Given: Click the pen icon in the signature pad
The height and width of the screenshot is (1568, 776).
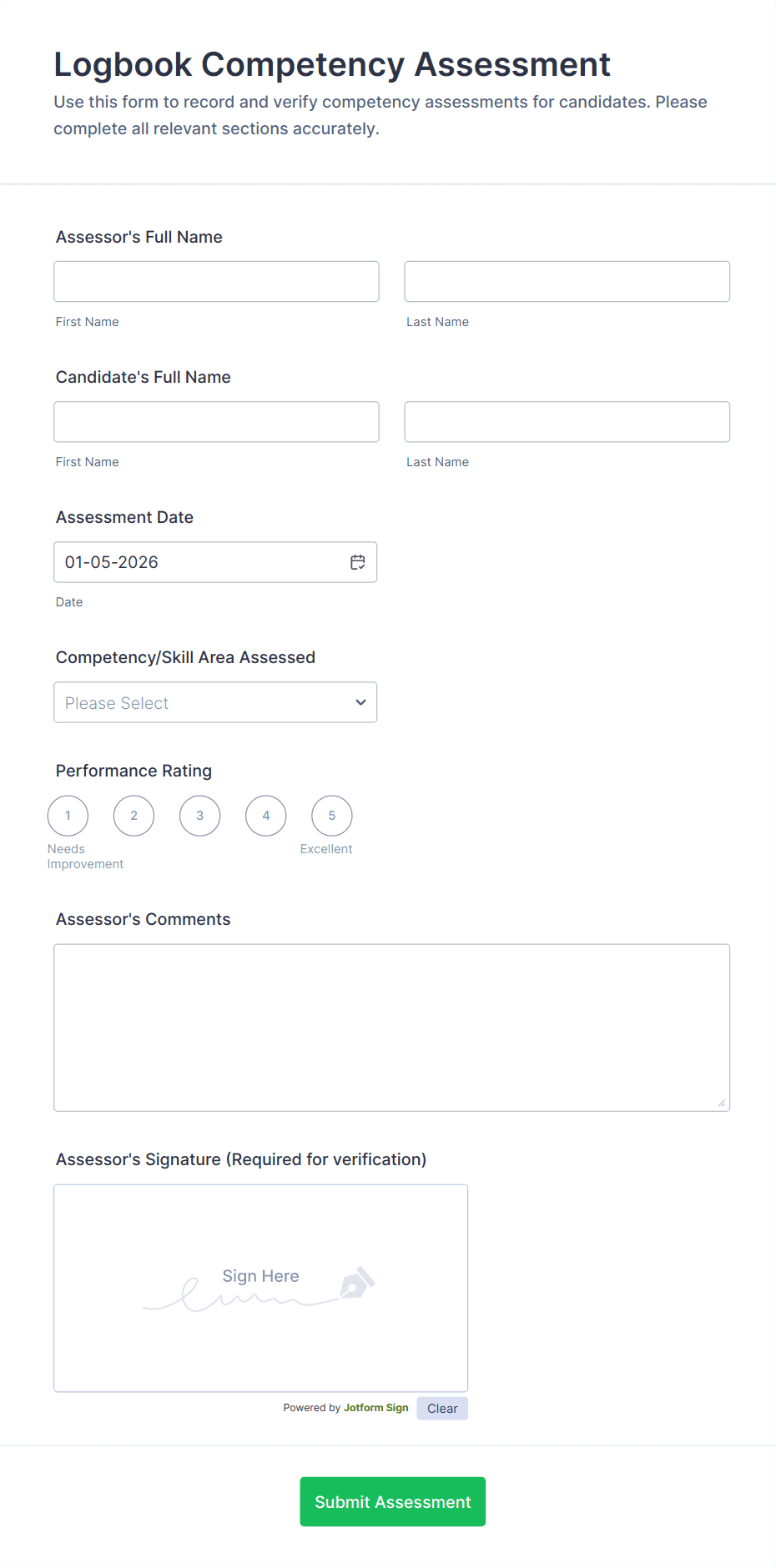Looking at the screenshot, I should pyautogui.click(x=358, y=1284).
